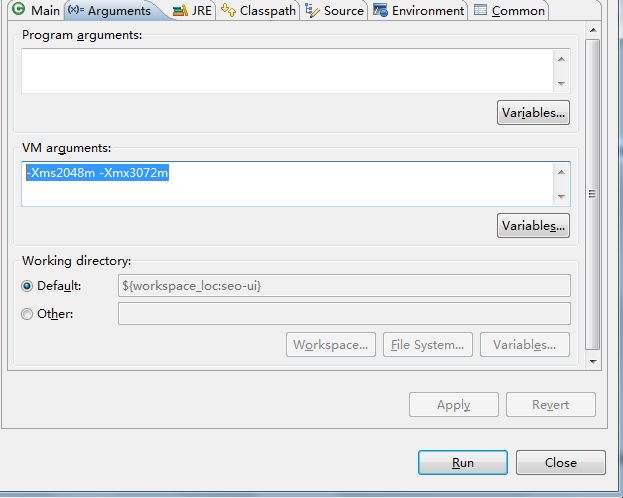Click VM arguments scroll up arrow
623x498 pixels.
(561, 172)
